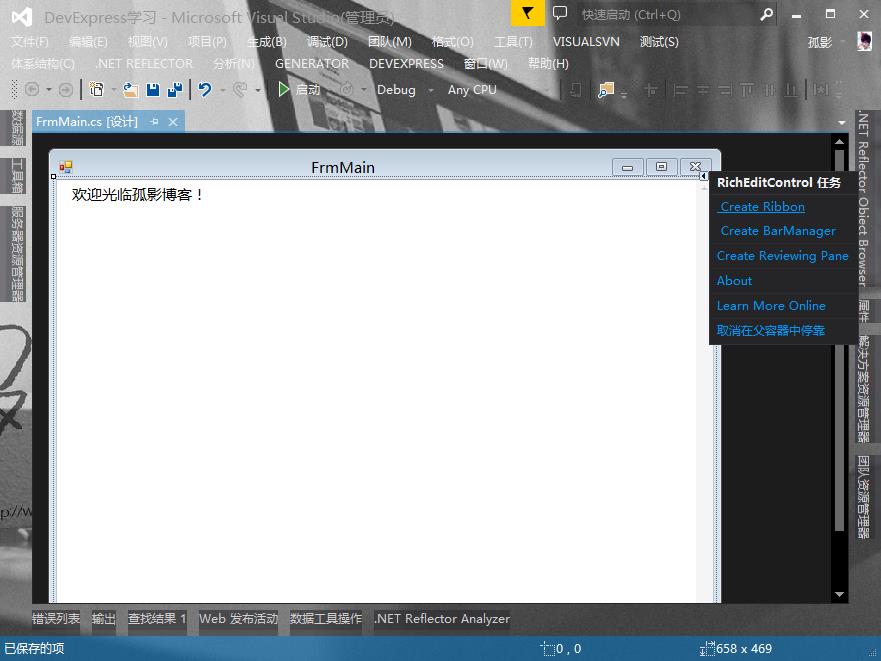Open the document tab list dropdown

(841, 123)
